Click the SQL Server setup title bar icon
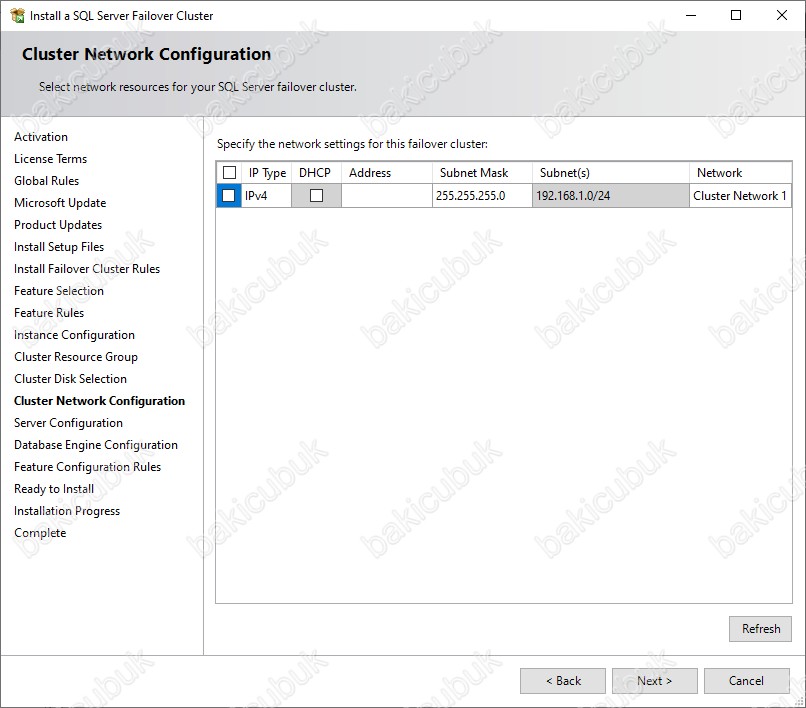The height and width of the screenshot is (708, 806). 17,15
